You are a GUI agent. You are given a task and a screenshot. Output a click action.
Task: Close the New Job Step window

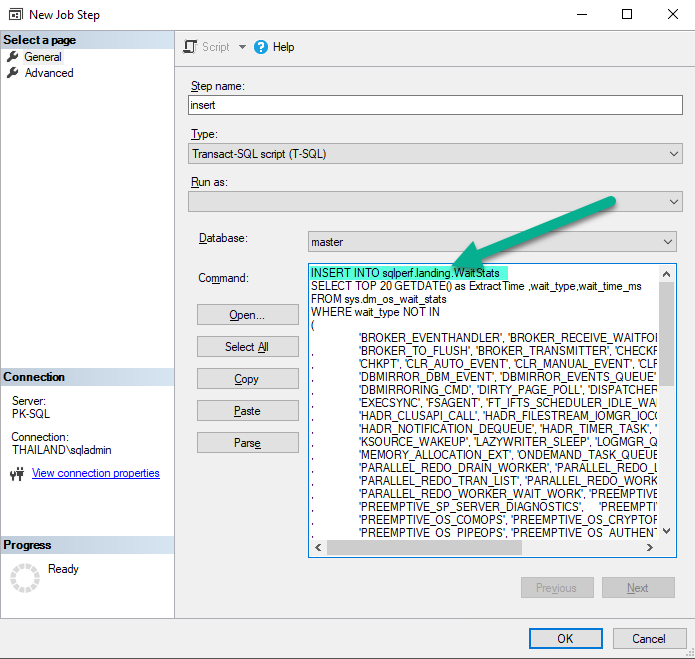pyautogui.click(x=672, y=14)
